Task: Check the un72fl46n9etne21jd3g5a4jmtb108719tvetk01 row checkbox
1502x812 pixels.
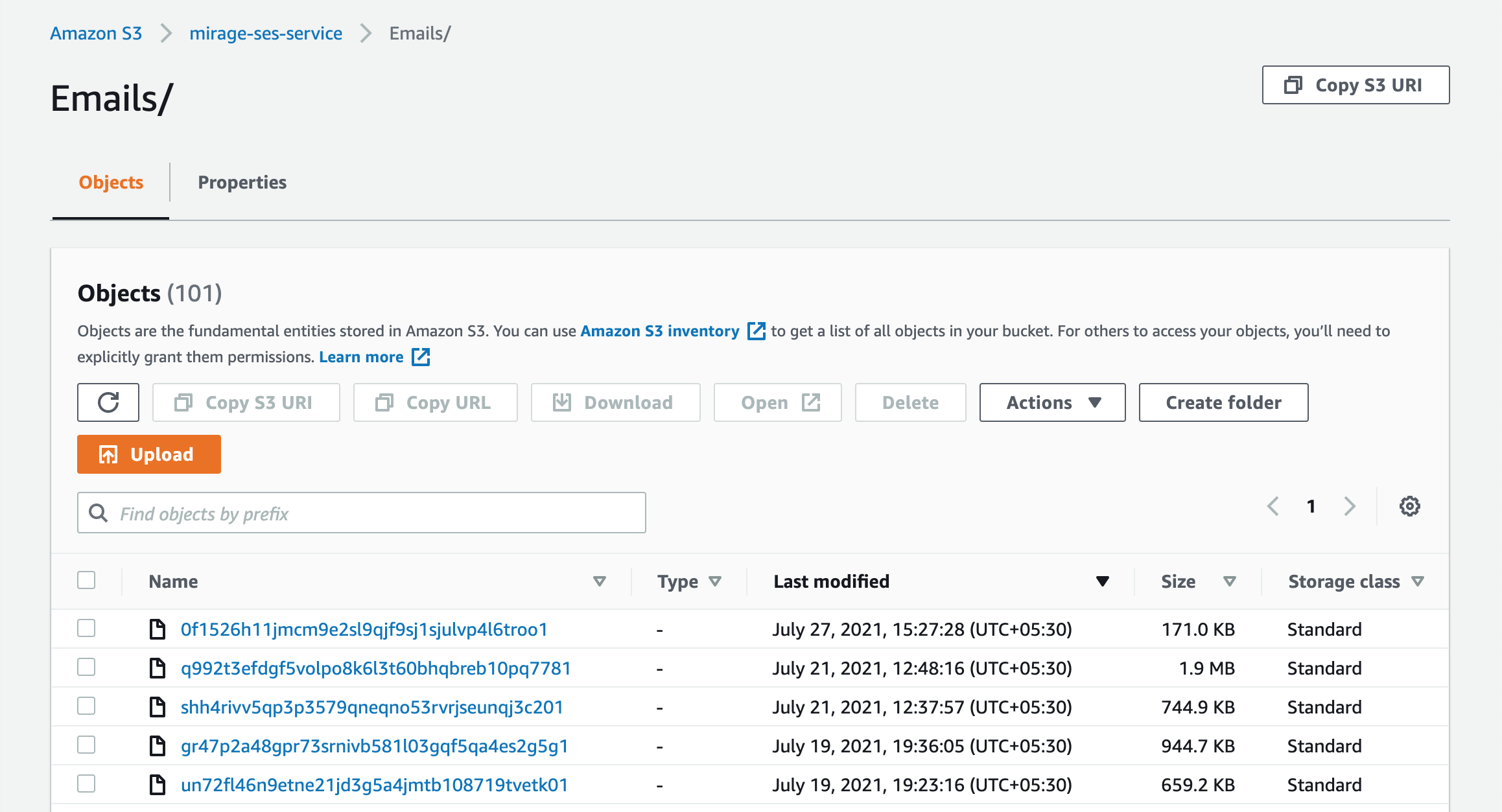Action: coord(86,783)
